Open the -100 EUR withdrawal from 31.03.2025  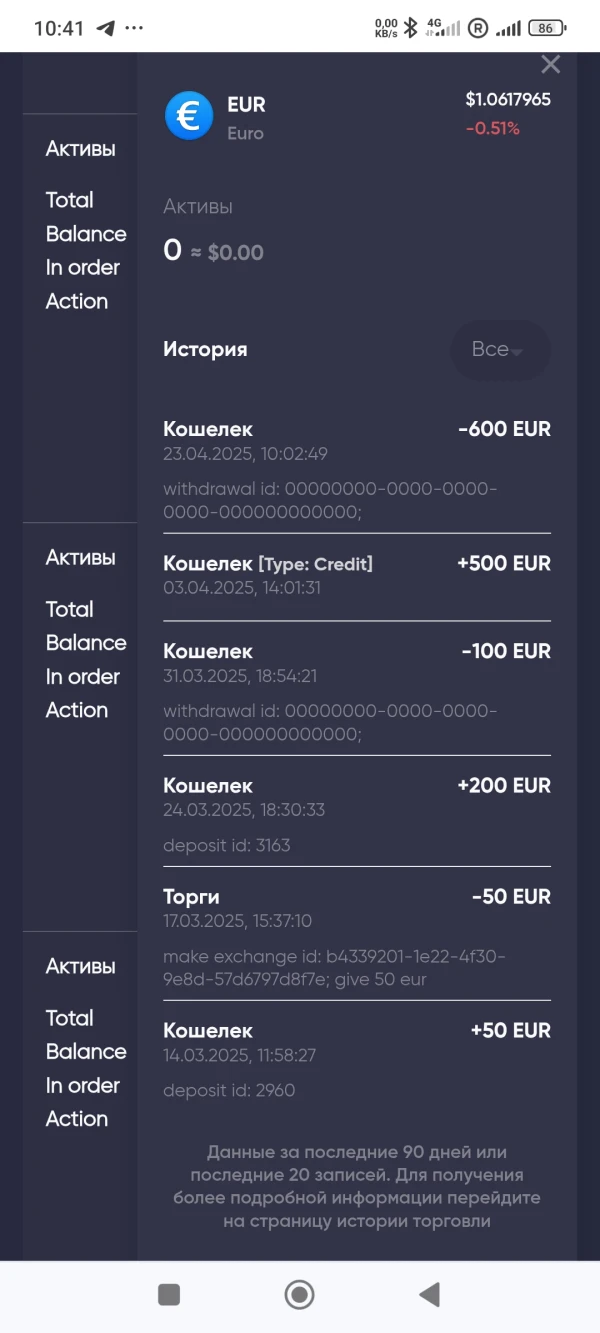pyautogui.click(x=357, y=692)
